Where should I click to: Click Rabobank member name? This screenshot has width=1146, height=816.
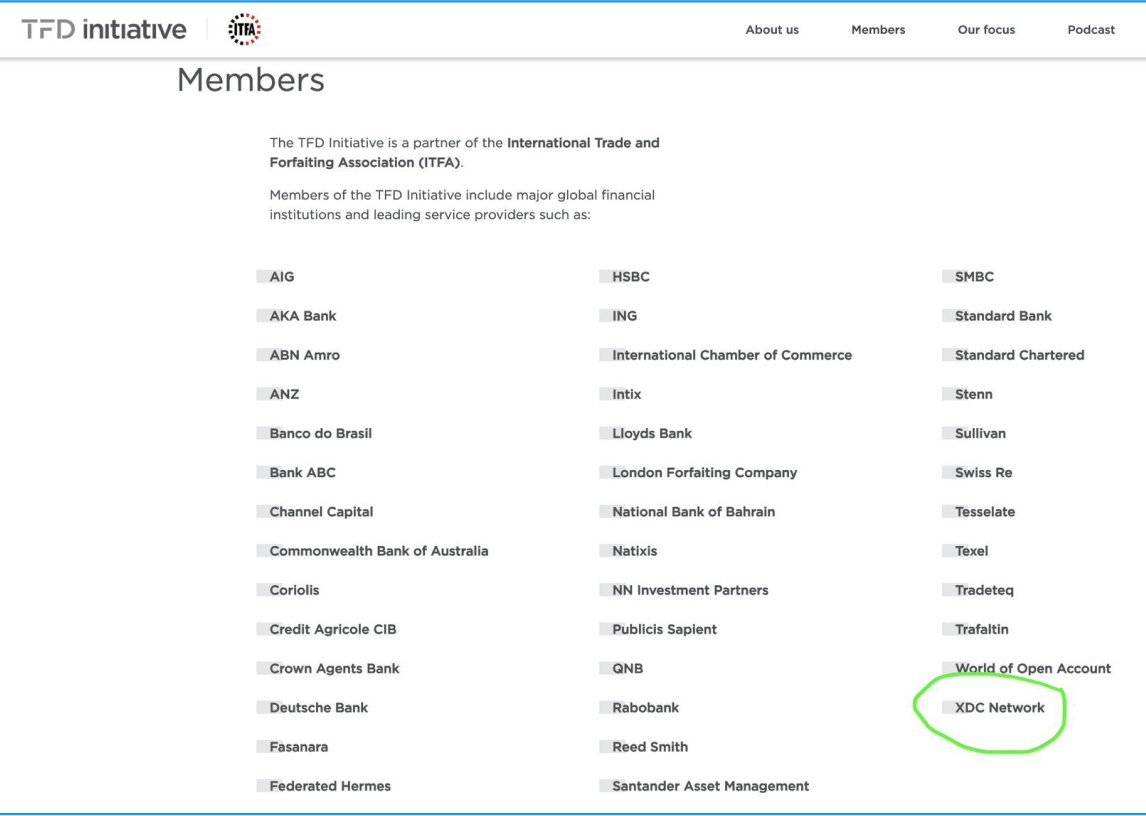coord(645,708)
